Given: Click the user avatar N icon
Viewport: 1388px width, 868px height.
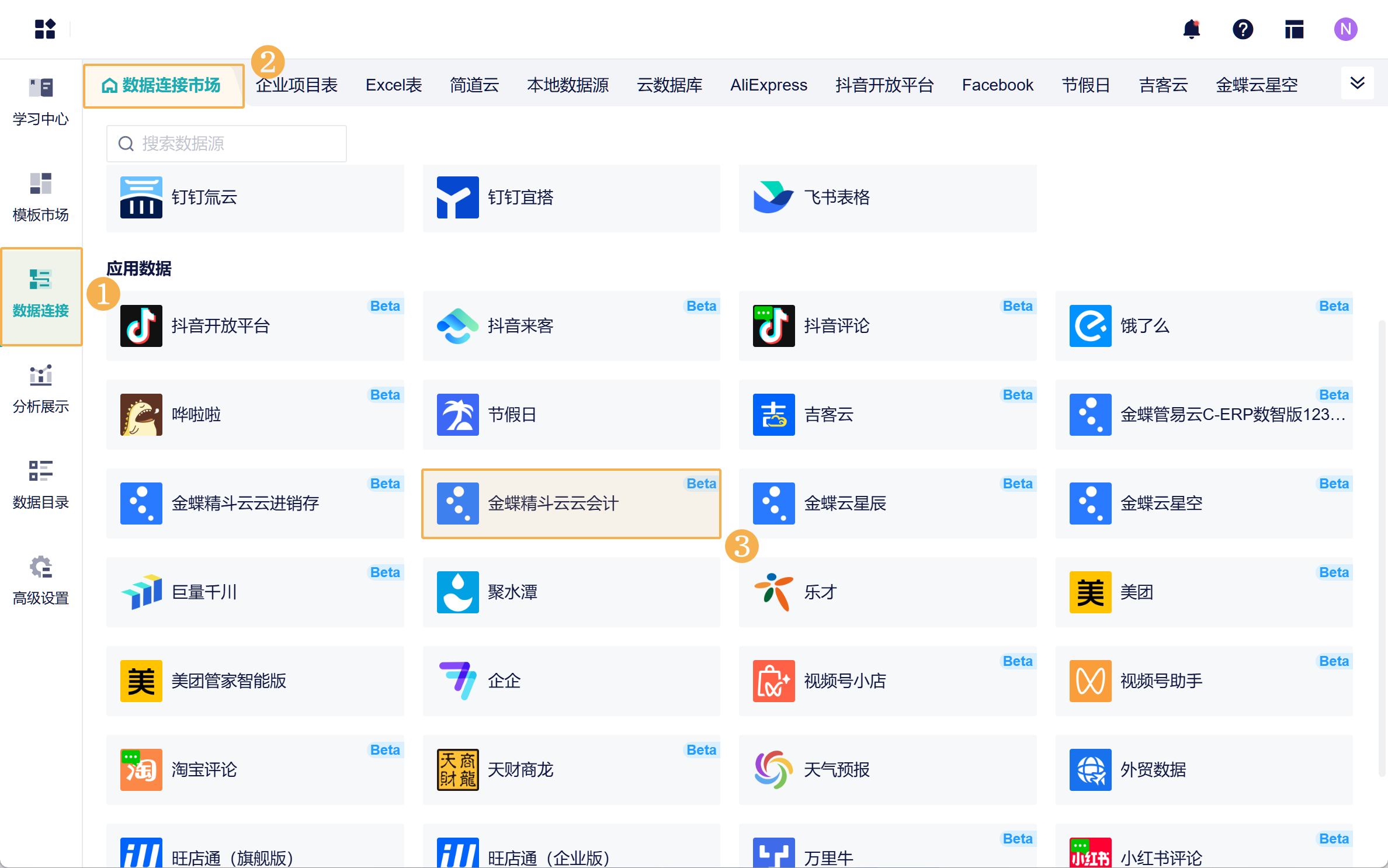Looking at the screenshot, I should pos(1345,29).
